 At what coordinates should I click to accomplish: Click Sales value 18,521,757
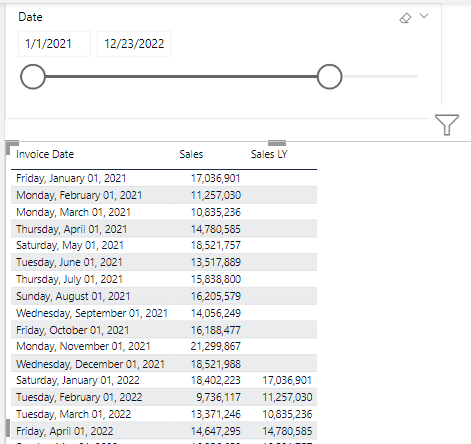pos(216,245)
